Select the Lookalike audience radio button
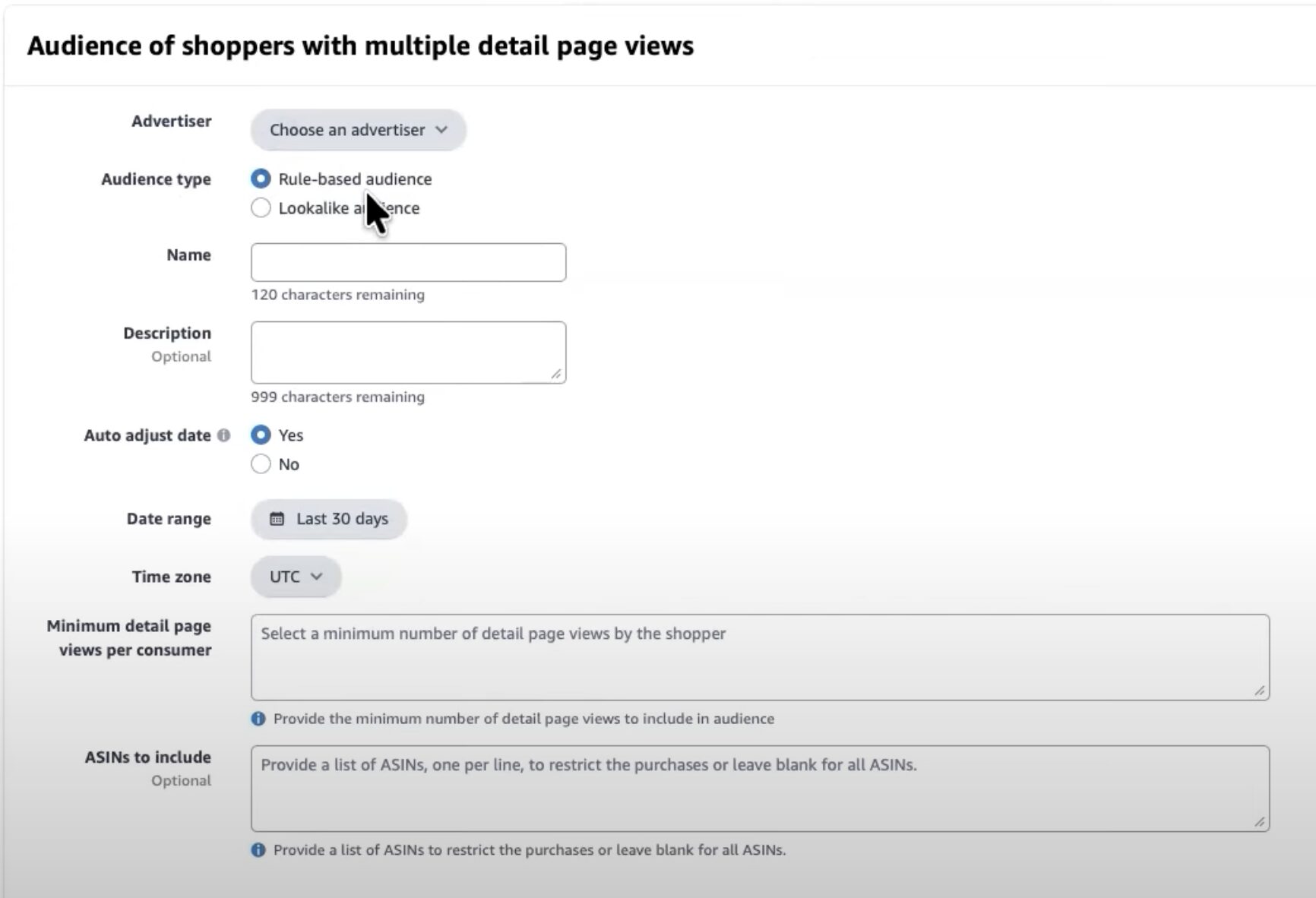The width and height of the screenshot is (1316, 898). [x=261, y=208]
